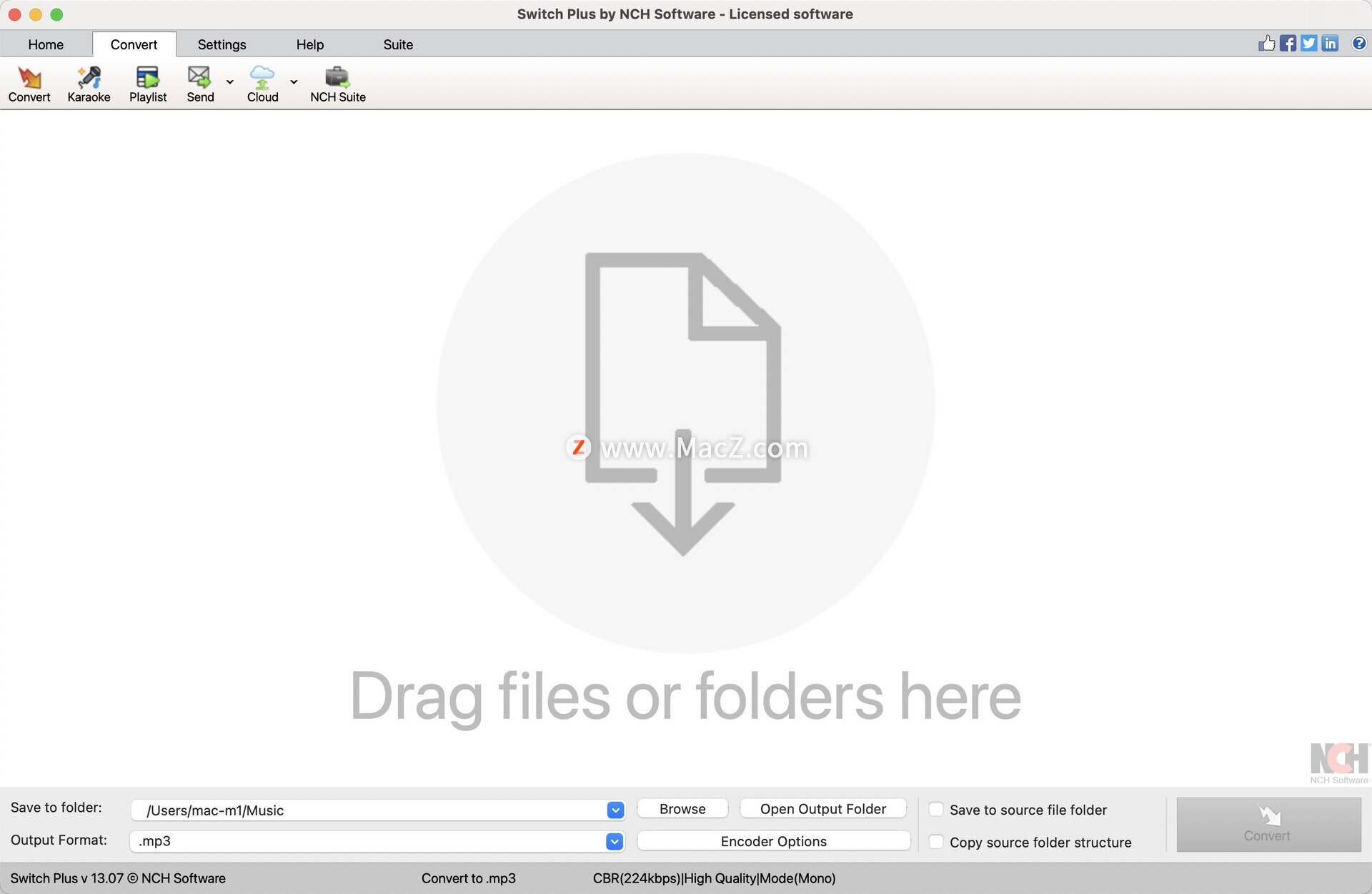Viewport: 1372px width, 894px height.
Task: Close the Switch Plus window
Action: tap(14, 14)
